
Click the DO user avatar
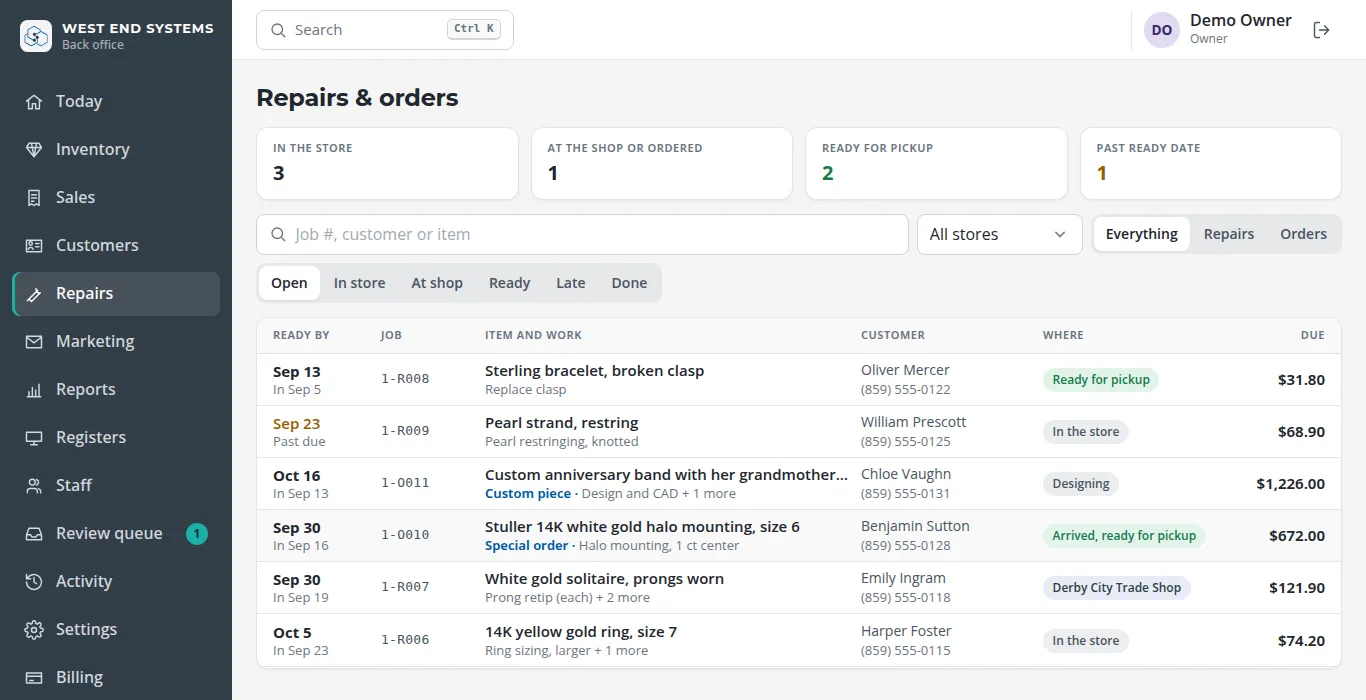(1162, 30)
